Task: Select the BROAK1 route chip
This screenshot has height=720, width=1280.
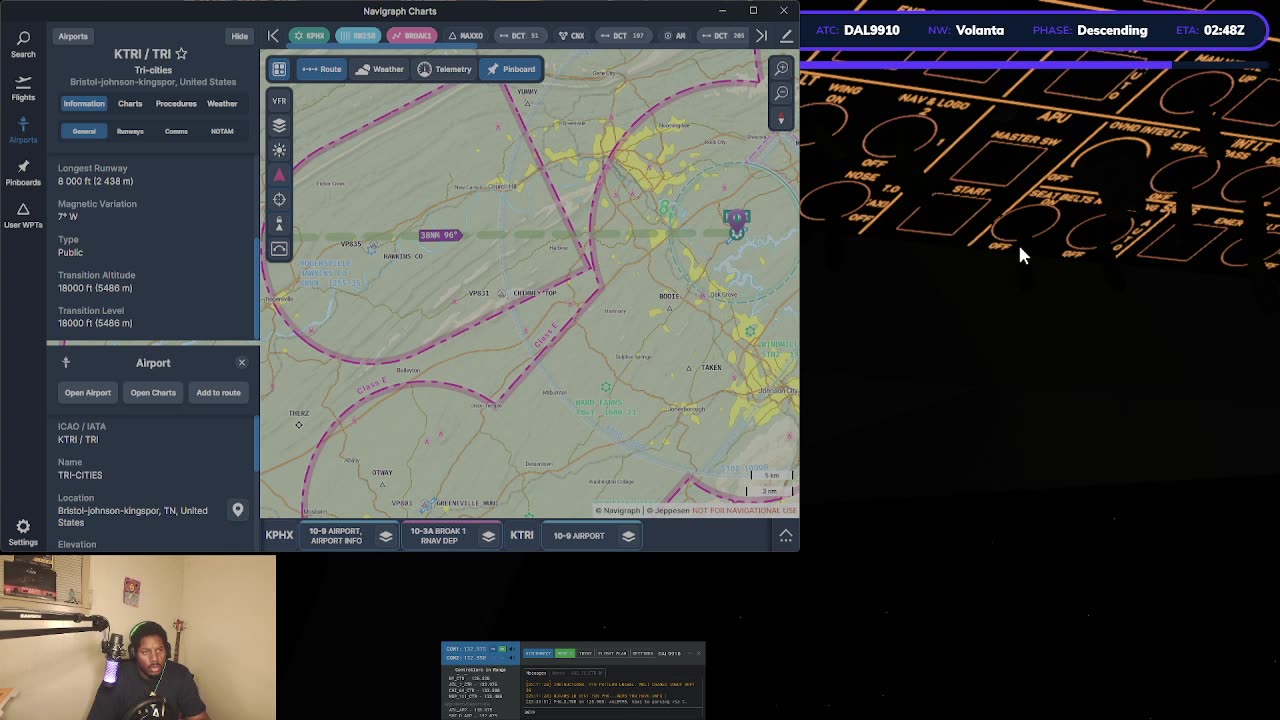Action: click(x=412, y=36)
